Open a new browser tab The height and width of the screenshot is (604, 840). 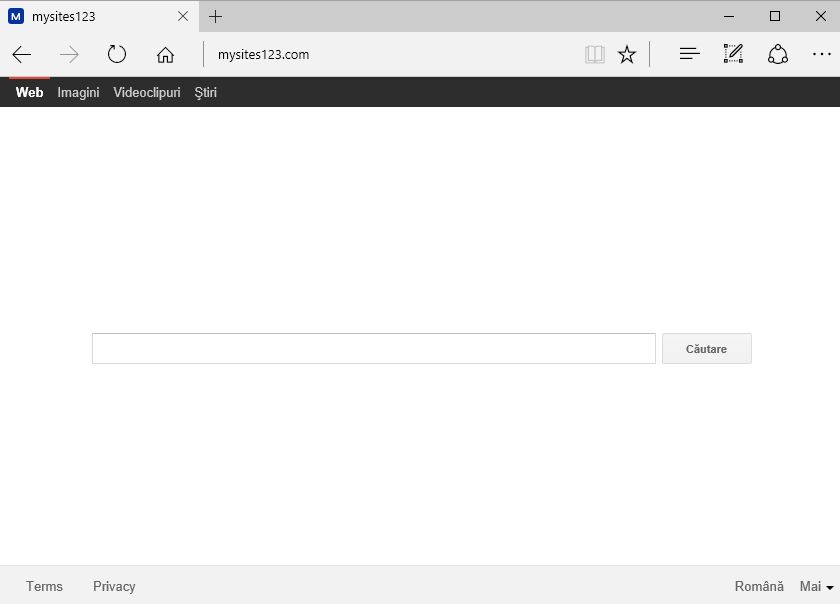pyautogui.click(x=215, y=16)
